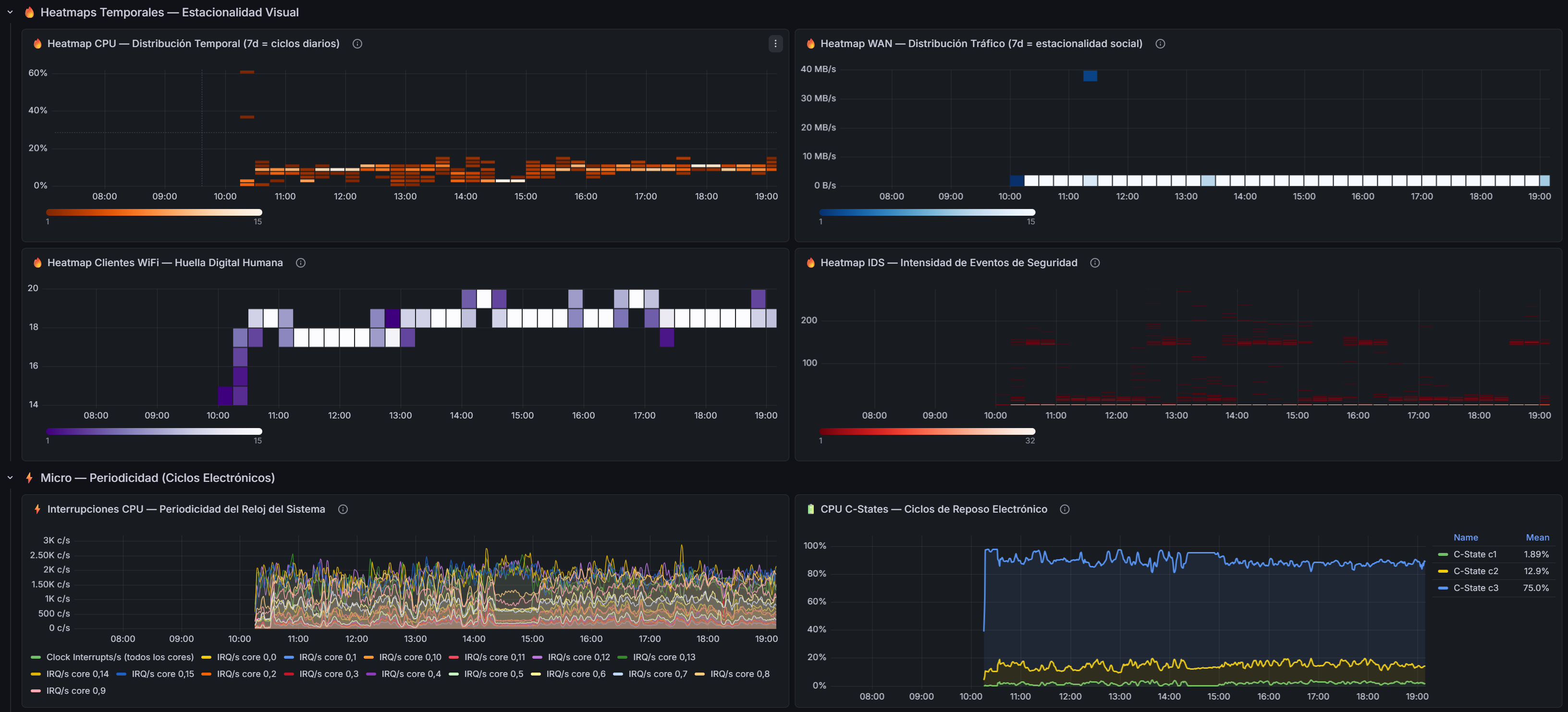Show info for CPU C-States panel
This screenshot has width=1568, height=712.
click(1065, 509)
